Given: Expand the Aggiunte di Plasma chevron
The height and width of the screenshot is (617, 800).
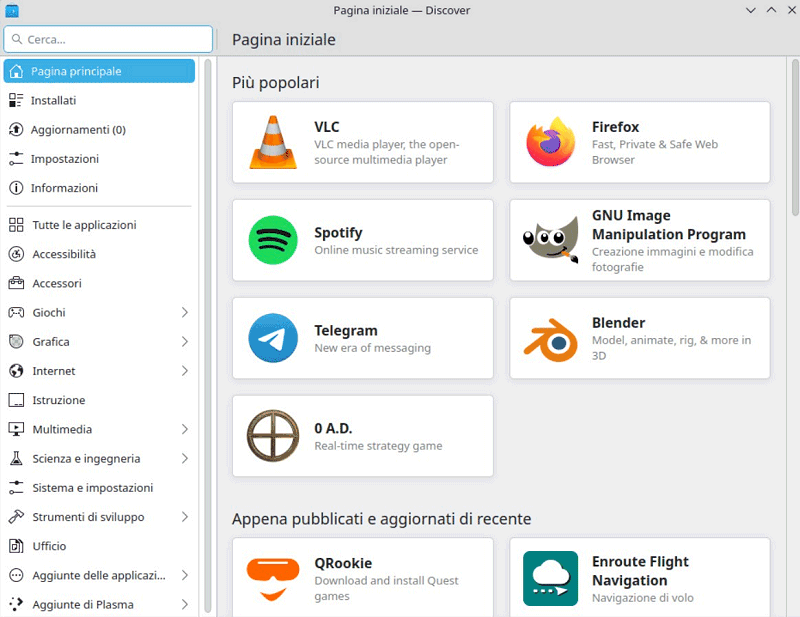Looking at the screenshot, I should 185,604.
